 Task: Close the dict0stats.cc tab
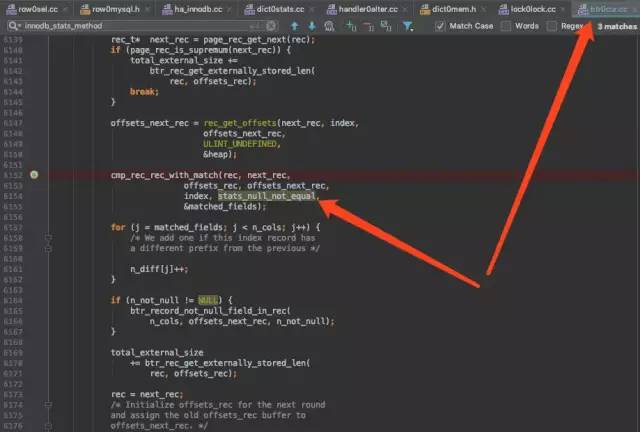coord(311,9)
